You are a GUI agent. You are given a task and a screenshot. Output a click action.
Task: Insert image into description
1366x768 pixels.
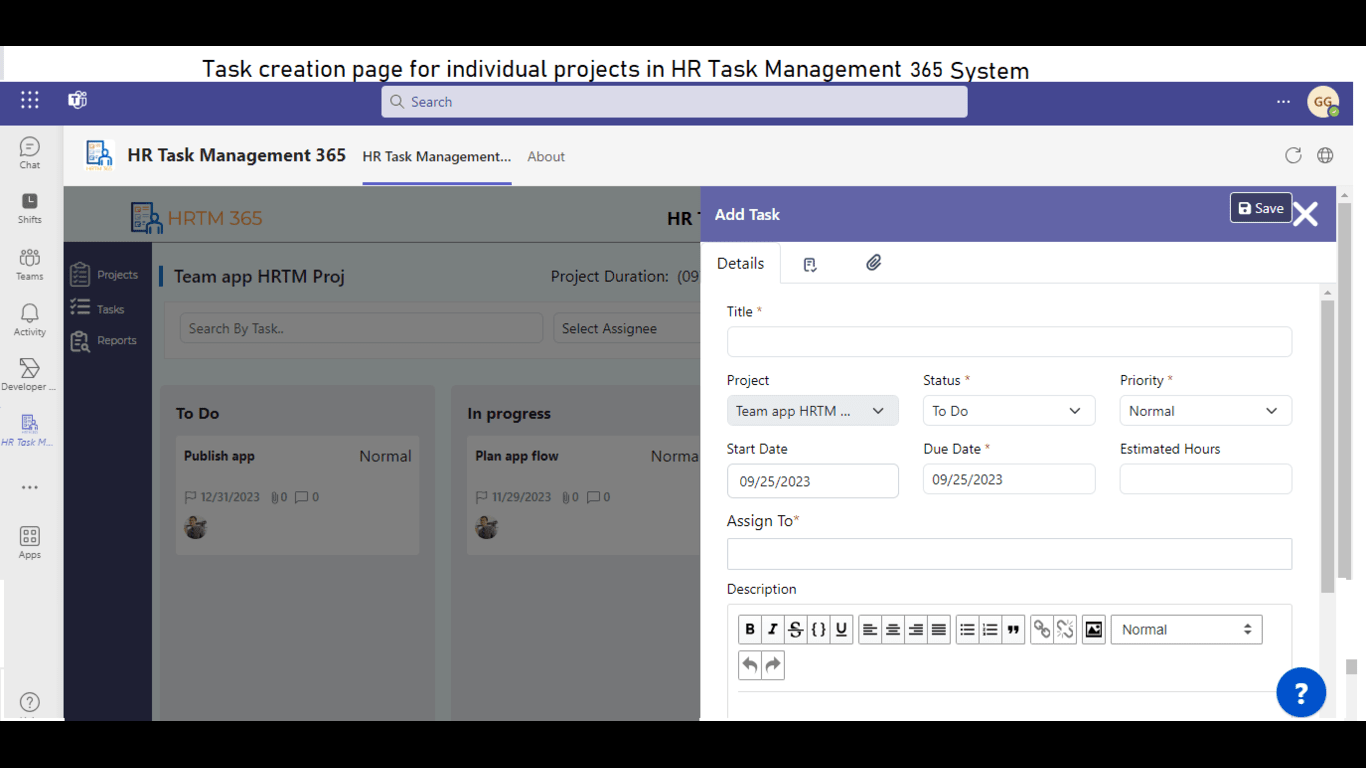[1094, 629]
